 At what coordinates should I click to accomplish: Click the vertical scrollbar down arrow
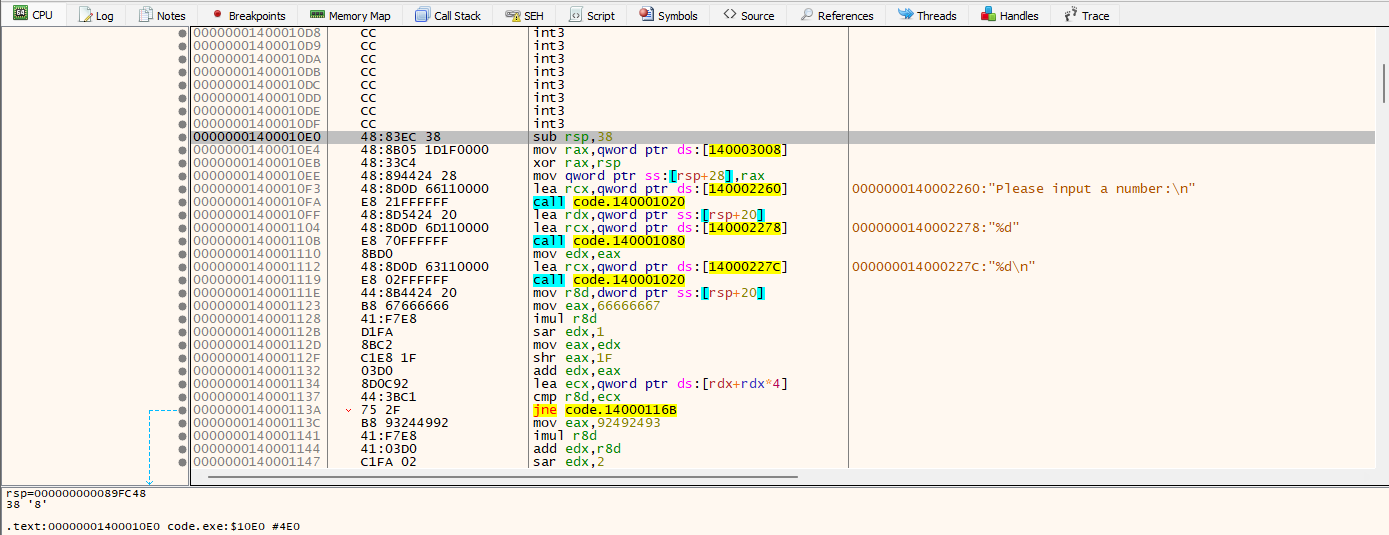click(x=1383, y=462)
